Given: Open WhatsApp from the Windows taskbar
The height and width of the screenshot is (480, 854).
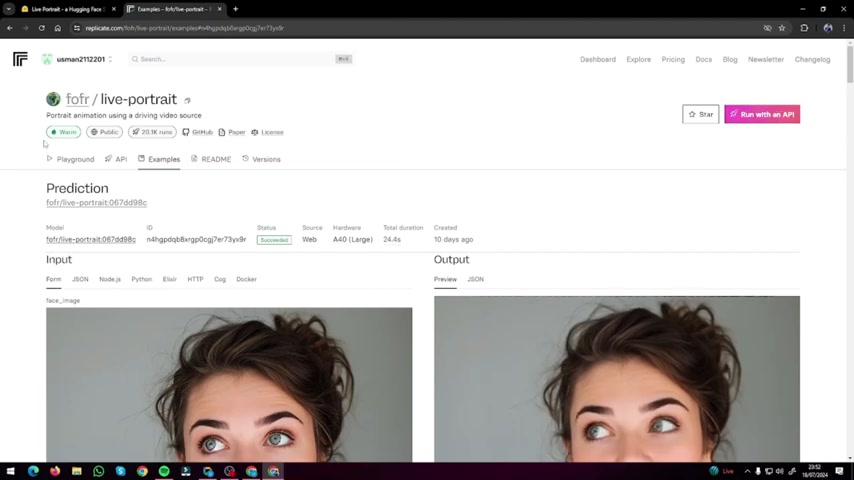Looking at the screenshot, I should coord(98,471).
